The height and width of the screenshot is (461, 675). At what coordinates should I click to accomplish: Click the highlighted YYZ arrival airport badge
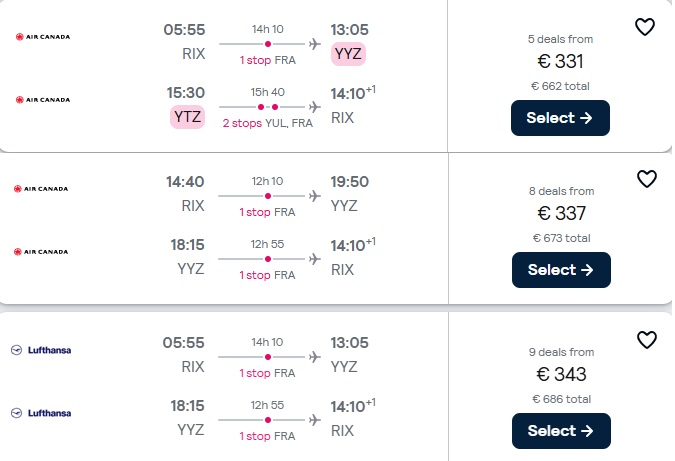coord(348,54)
